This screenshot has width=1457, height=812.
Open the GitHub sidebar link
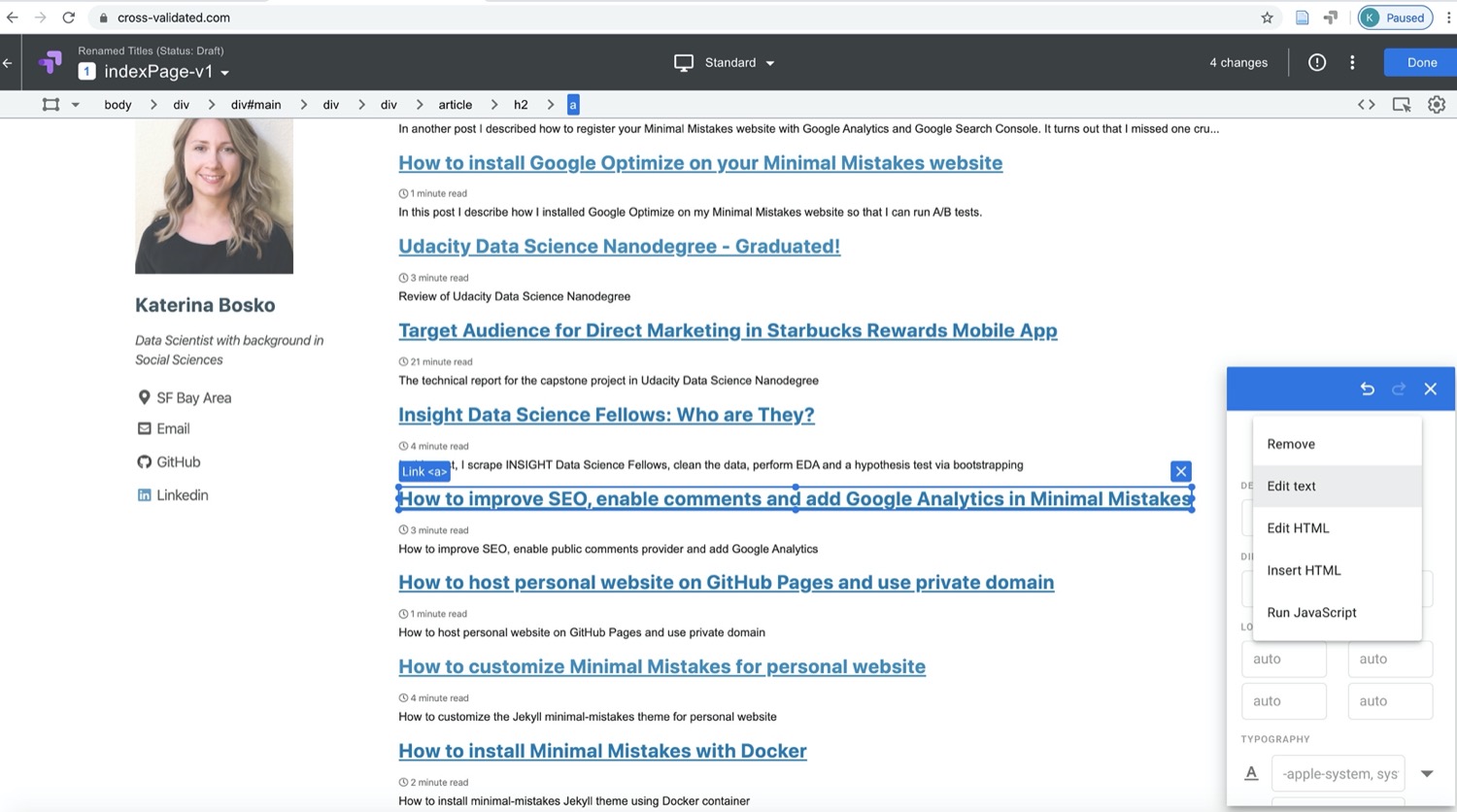pyautogui.click(x=178, y=462)
